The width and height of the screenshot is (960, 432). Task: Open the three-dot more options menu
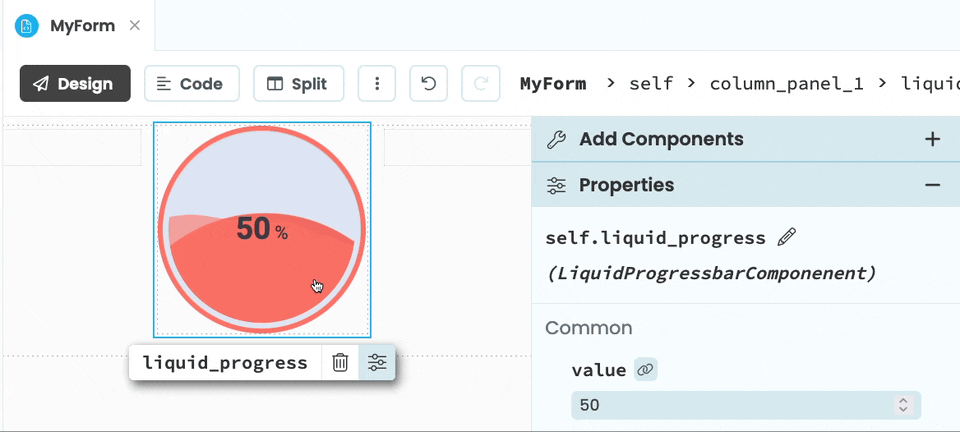pos(377,84)
